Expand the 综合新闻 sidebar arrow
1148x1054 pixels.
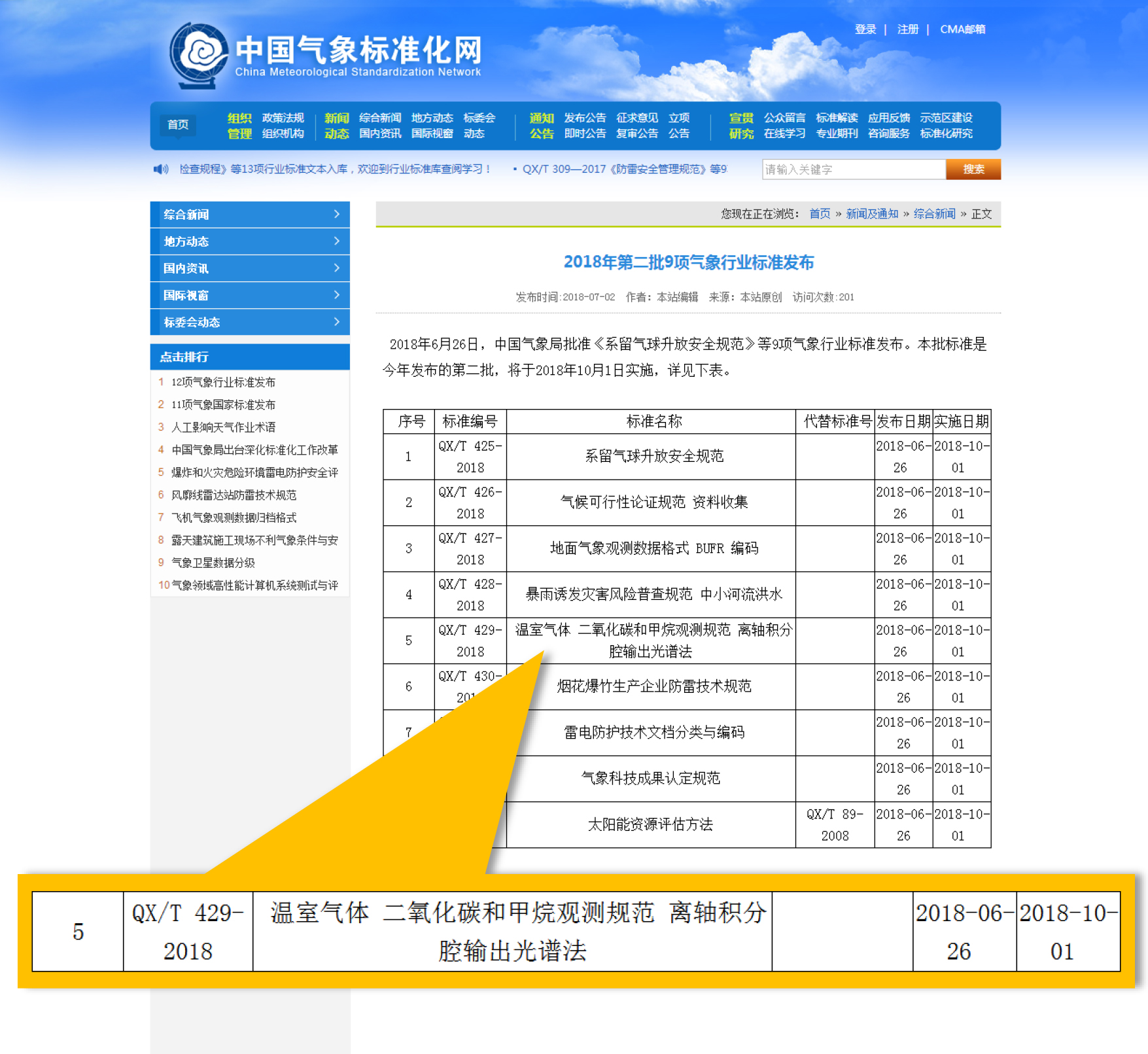(336, 215)
